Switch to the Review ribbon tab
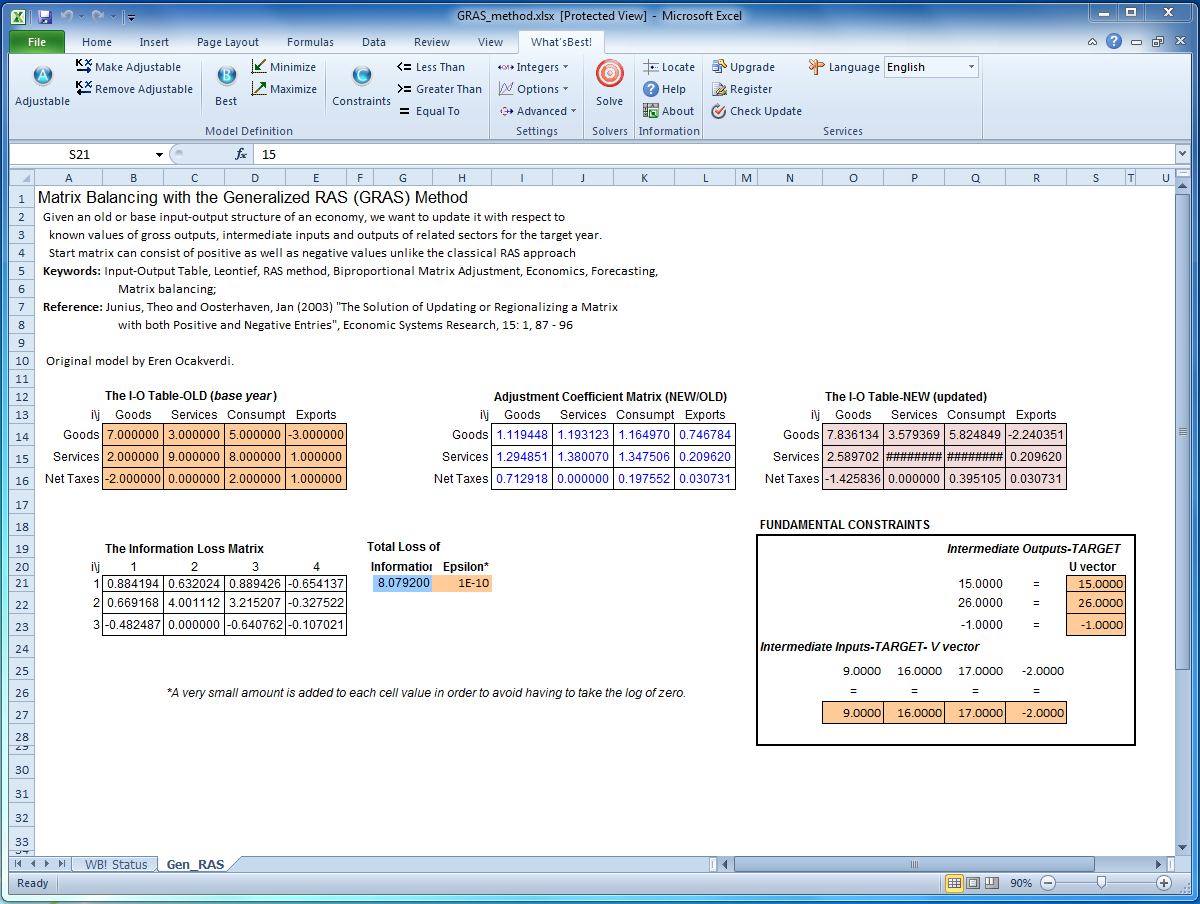Viewport: 1200px width, 904px height. tap(432, 42)
